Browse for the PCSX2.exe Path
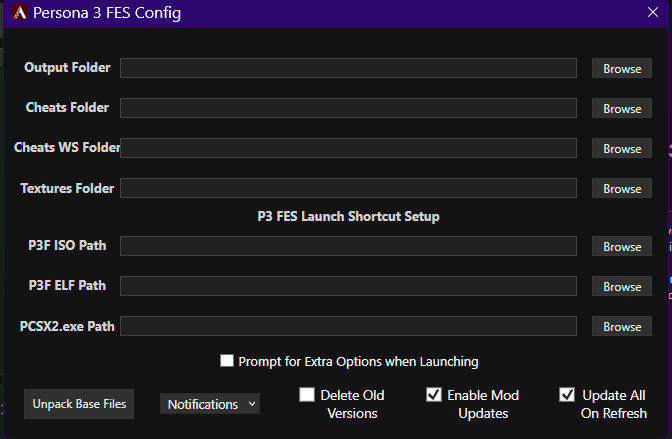 pos(622,326)
